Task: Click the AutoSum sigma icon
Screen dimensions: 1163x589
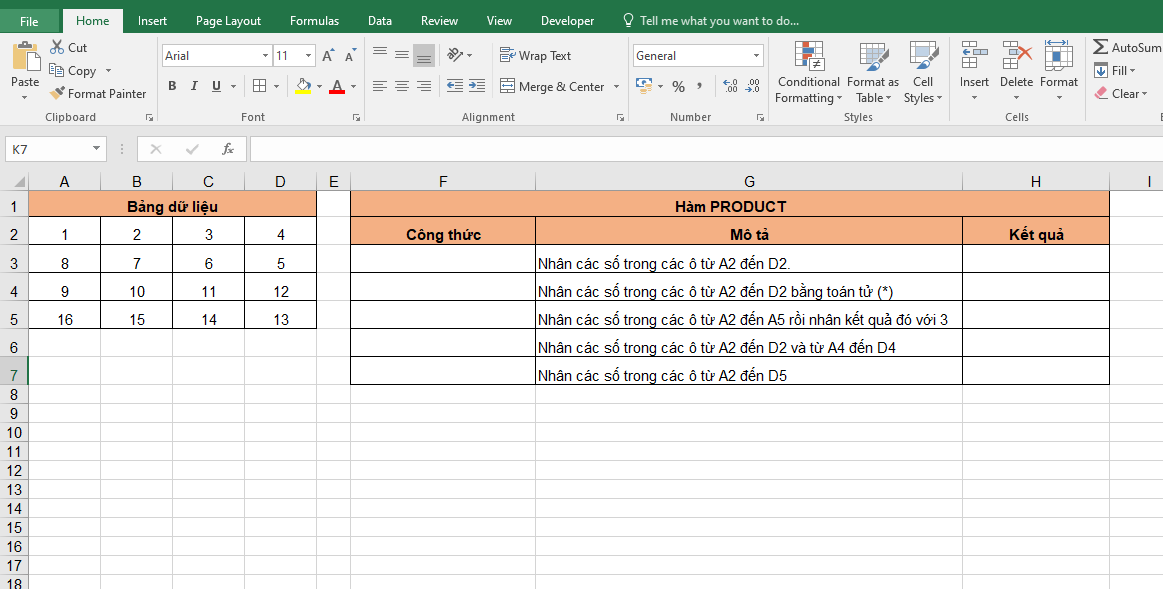Action: [1100, 47]
